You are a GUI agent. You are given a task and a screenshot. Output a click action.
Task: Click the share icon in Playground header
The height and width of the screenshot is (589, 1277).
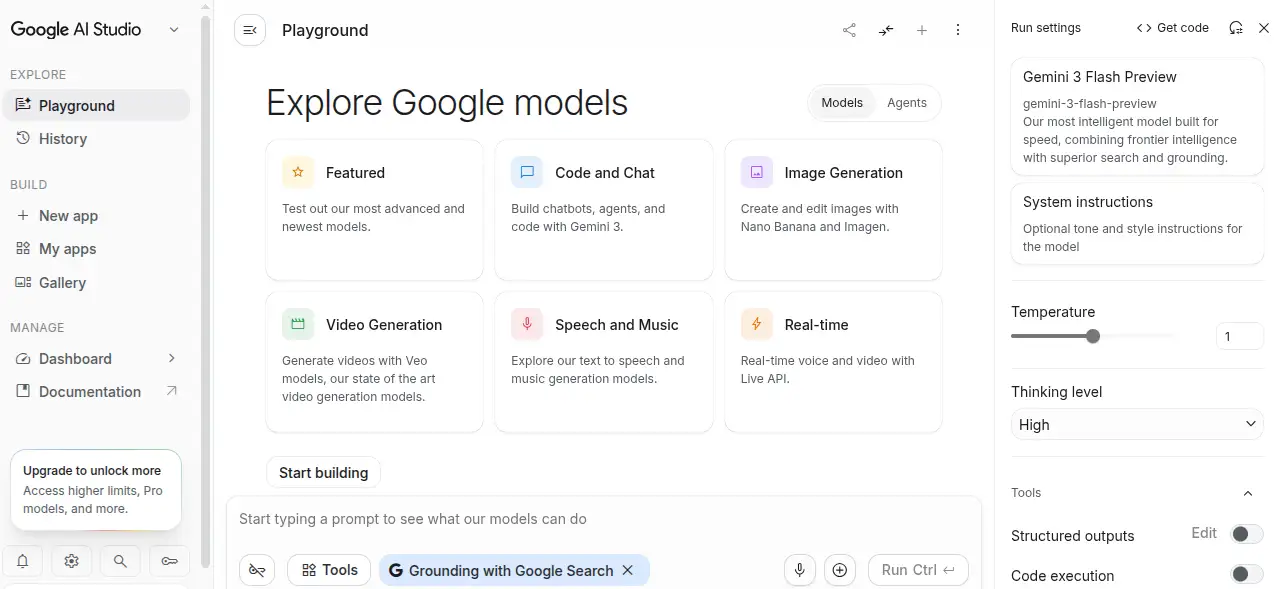coord(849,30)
